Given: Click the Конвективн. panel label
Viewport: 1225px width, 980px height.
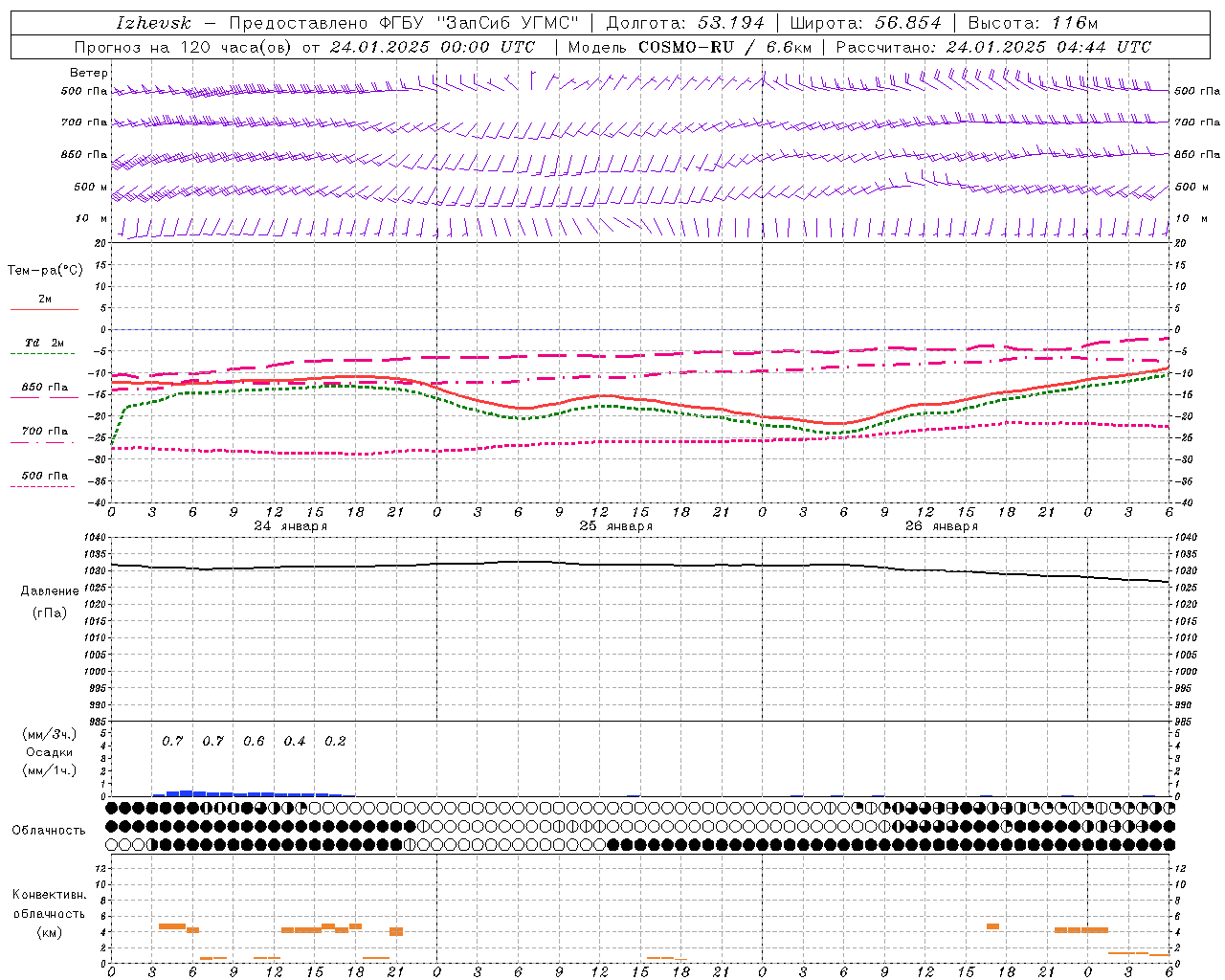Looking at the screenshot, I should [x=49, y=895].
